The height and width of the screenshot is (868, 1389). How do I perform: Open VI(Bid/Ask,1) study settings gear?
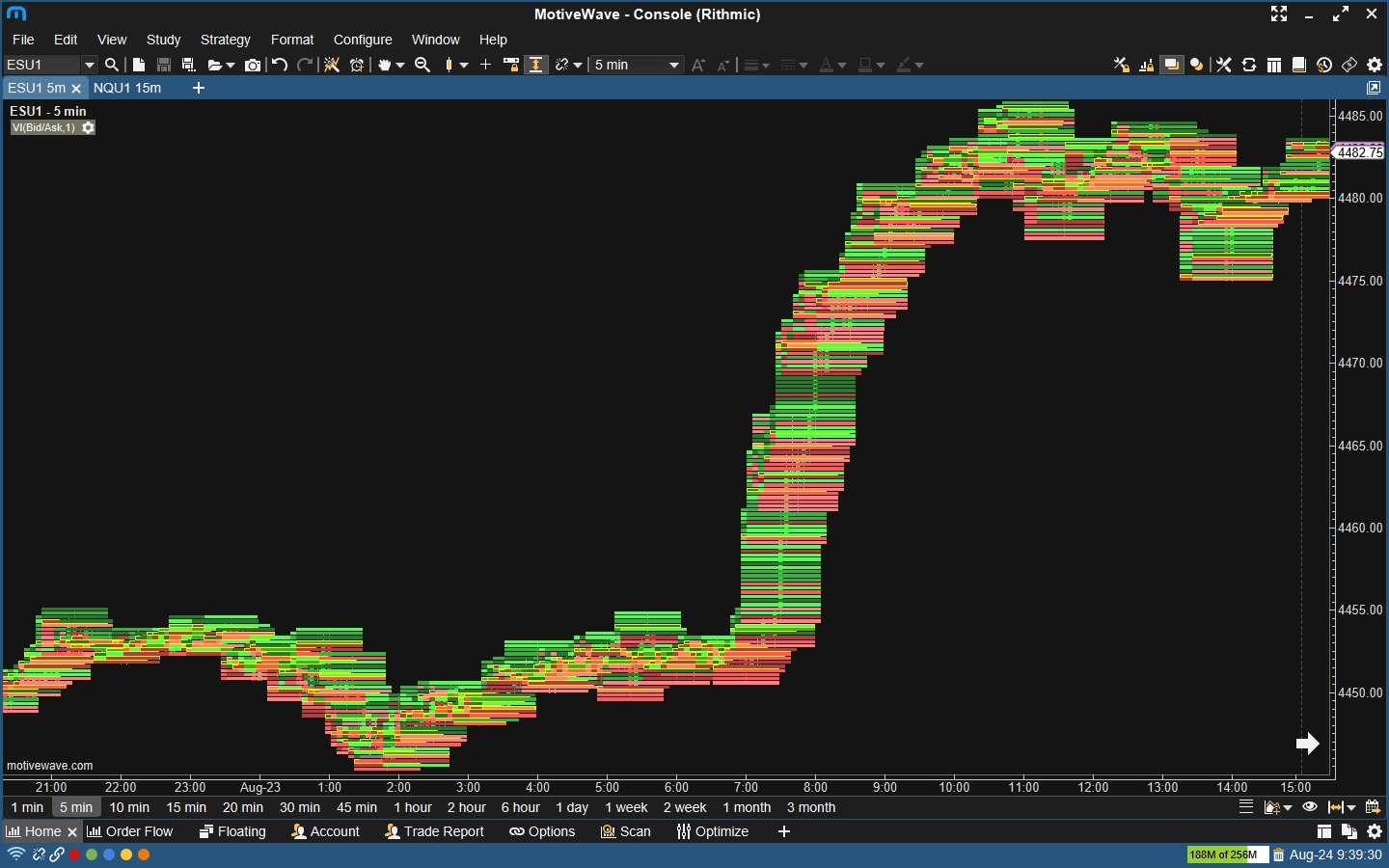[88, 127]
